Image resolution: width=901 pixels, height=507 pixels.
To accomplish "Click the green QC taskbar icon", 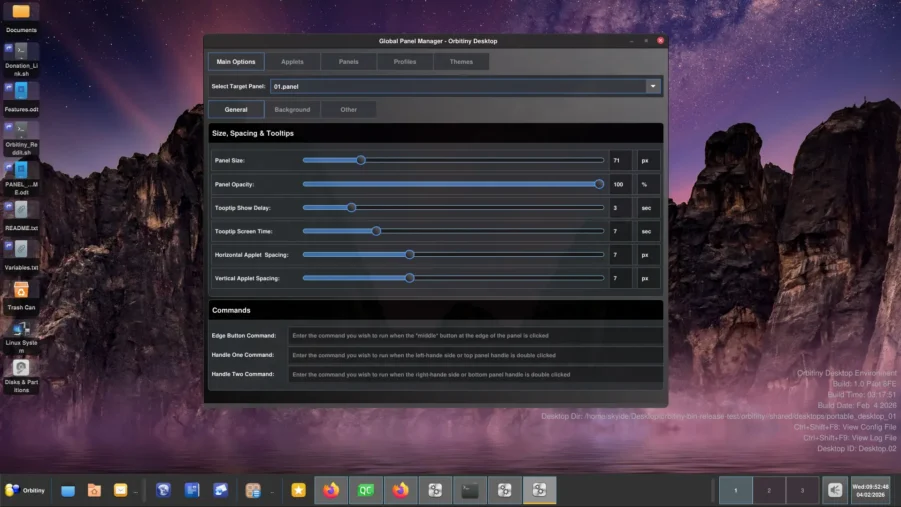I will 366,490.
